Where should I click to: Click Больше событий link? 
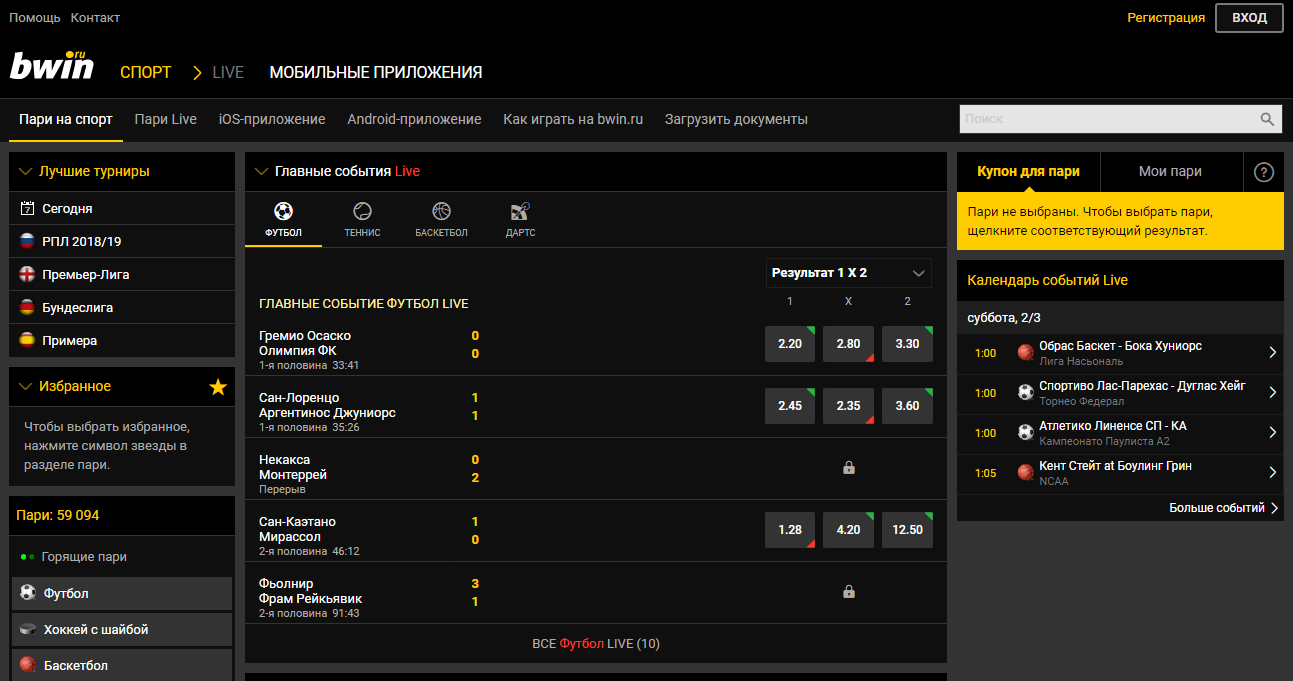(x=1223, y=508)
